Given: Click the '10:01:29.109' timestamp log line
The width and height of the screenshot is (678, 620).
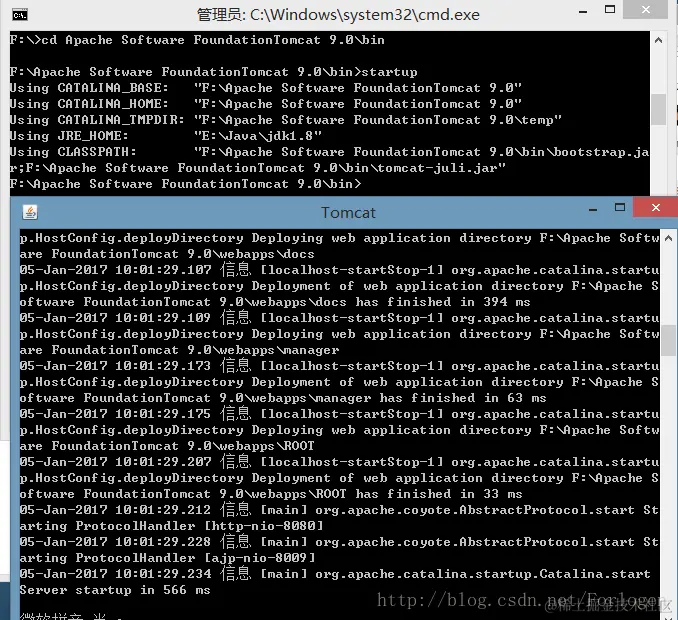Looking at the screenshot, I should click(x=339, y=318).
